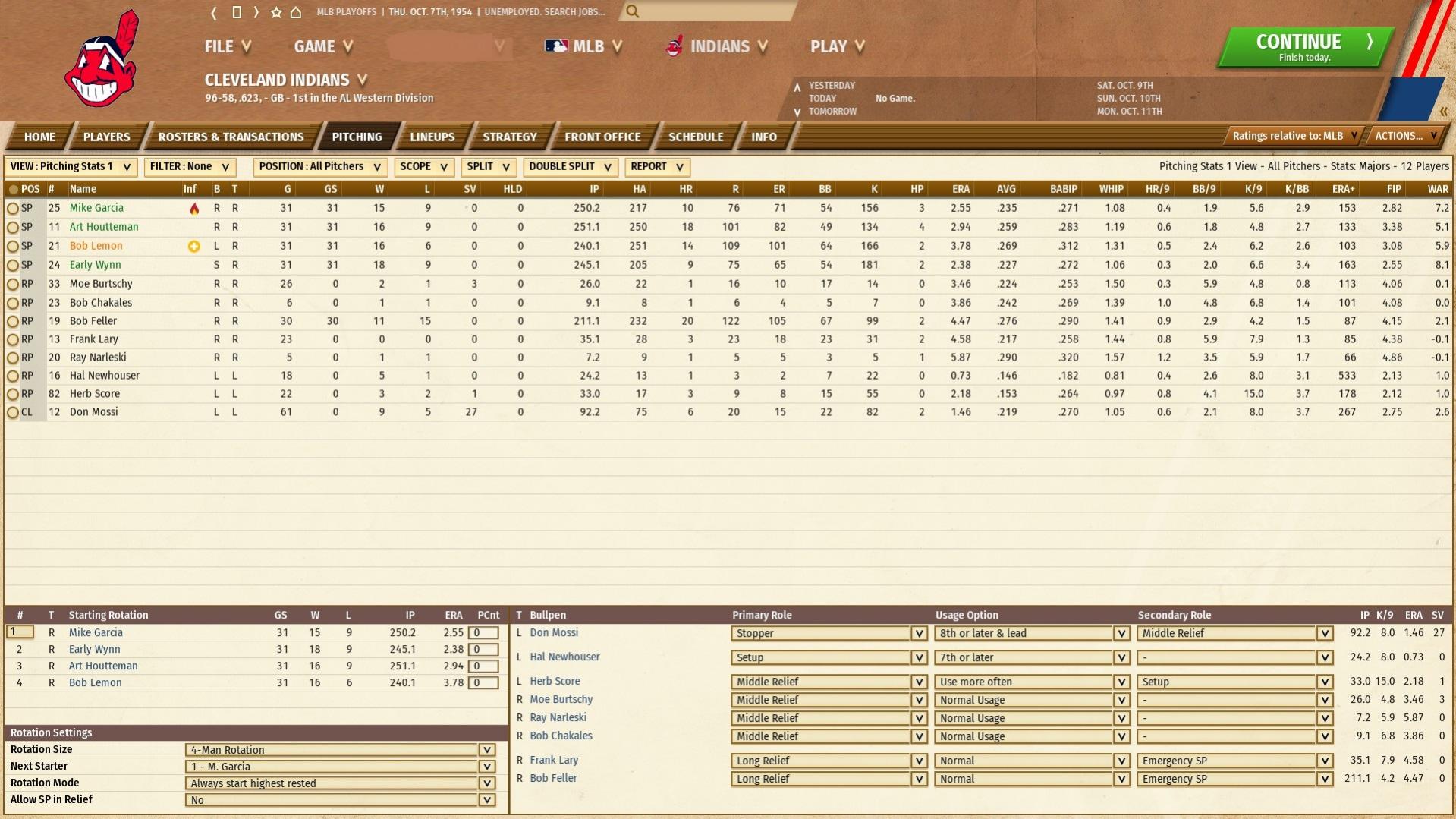The image size is (1456, 819).
Task: Open the FILTER: None dropdown
Action: pyautogui.click(x=190, y=166)
